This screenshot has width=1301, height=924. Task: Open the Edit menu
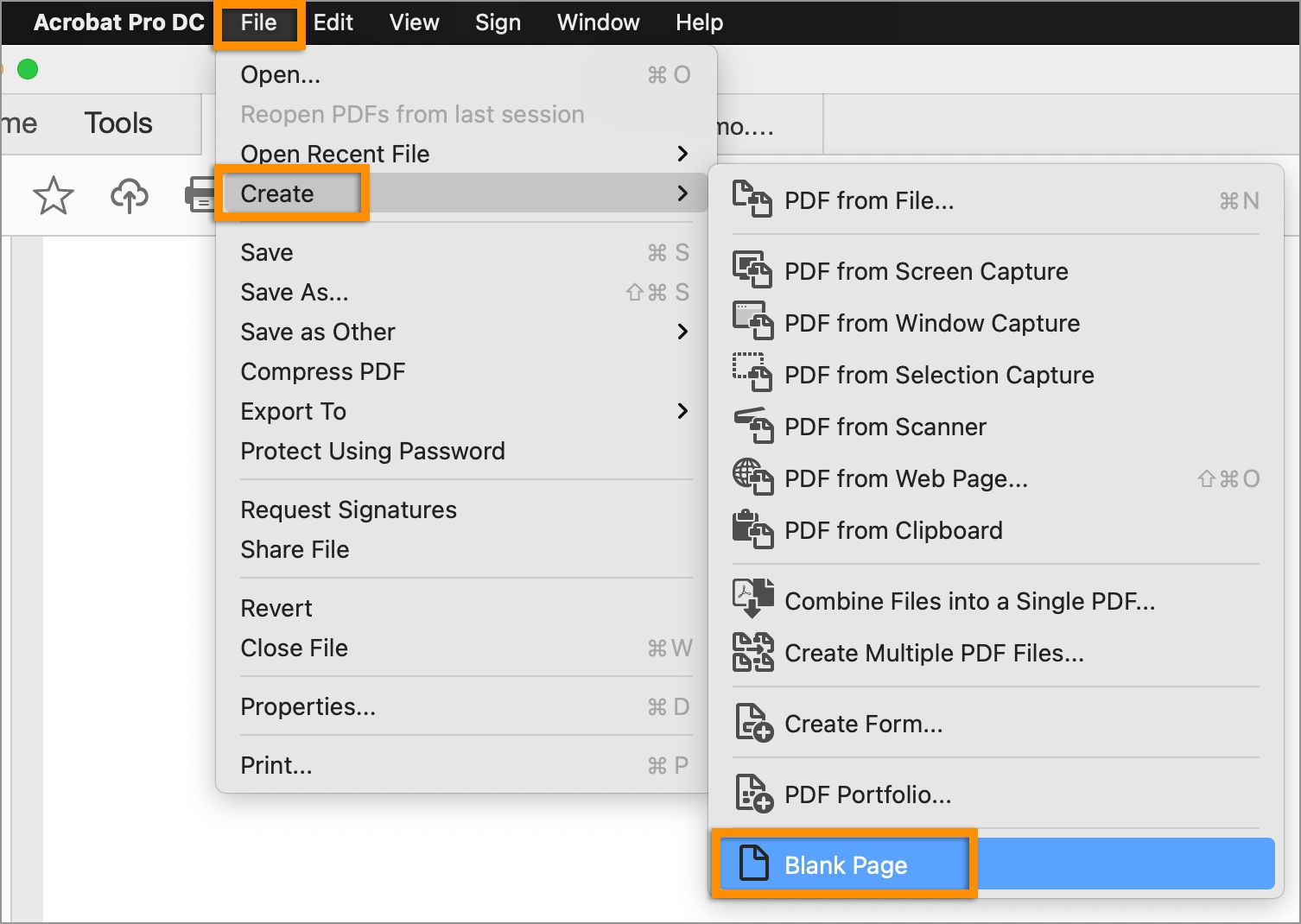click(x=333, y=22)
